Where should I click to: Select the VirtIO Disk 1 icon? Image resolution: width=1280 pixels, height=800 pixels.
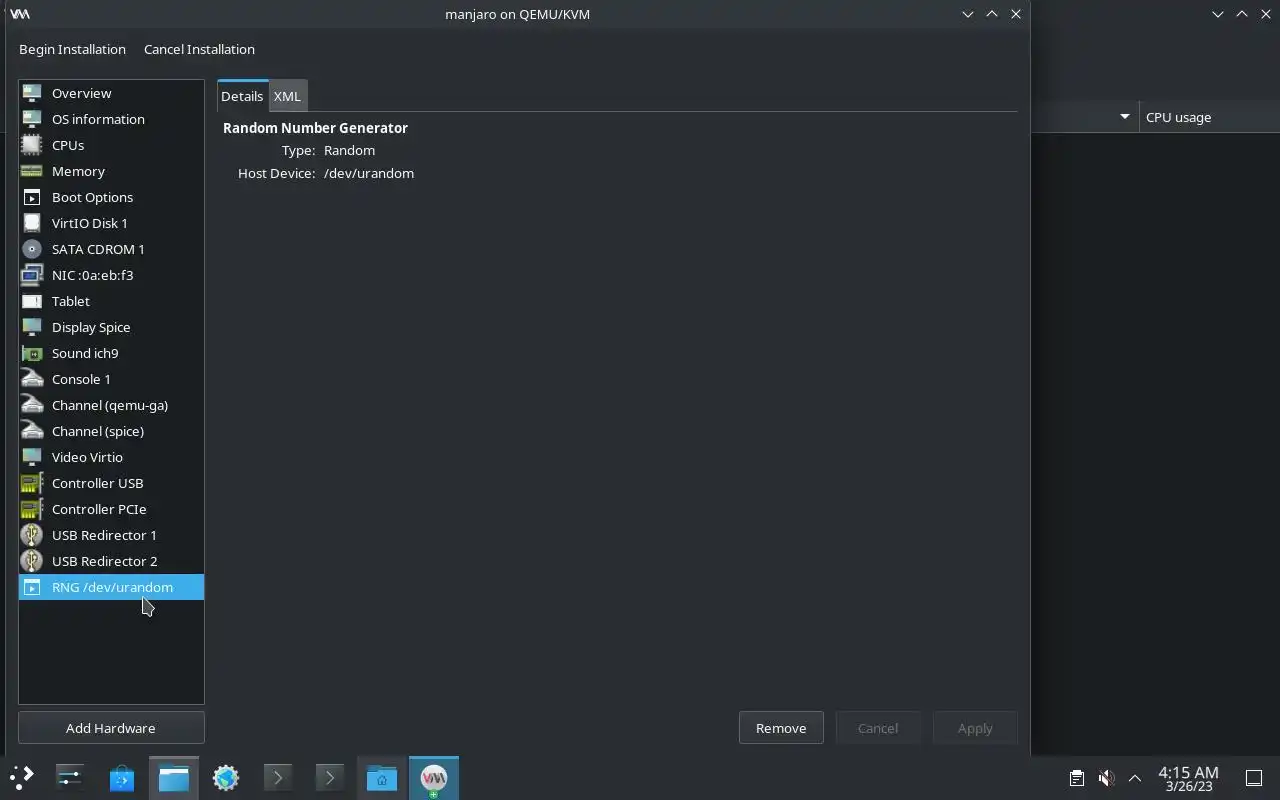click(32, 223)
